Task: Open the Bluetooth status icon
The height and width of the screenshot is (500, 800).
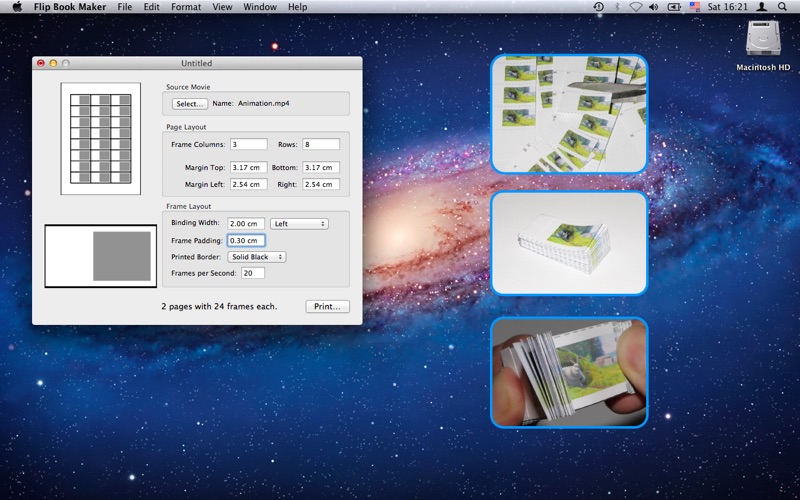Action: click(x=617, y=7)
